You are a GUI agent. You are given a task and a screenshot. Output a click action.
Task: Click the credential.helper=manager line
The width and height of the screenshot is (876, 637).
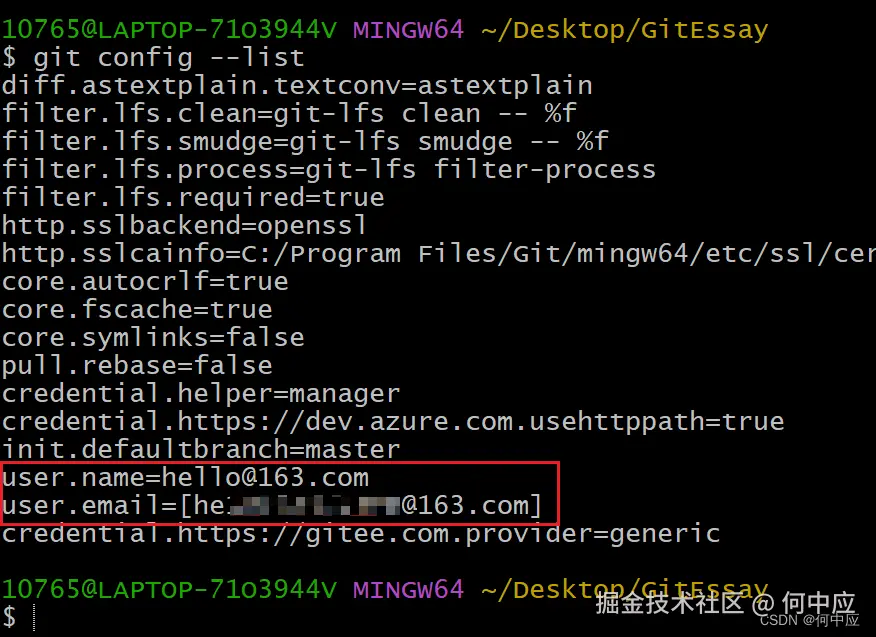click(x=201, y=394)
